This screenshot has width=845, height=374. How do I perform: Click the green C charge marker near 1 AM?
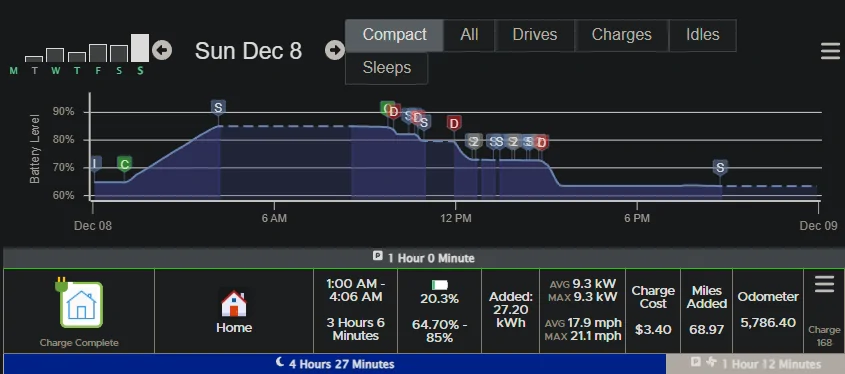click(124, 164)
